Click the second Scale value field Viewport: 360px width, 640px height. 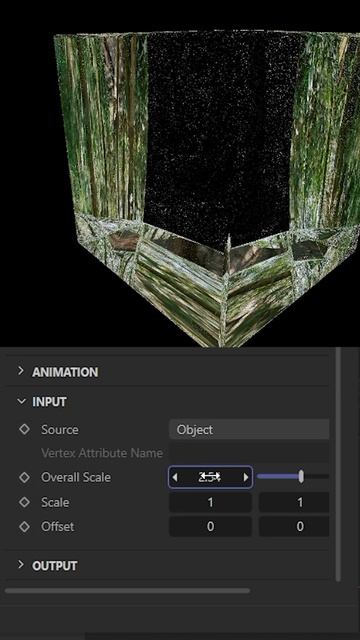[x=294, y=502]
